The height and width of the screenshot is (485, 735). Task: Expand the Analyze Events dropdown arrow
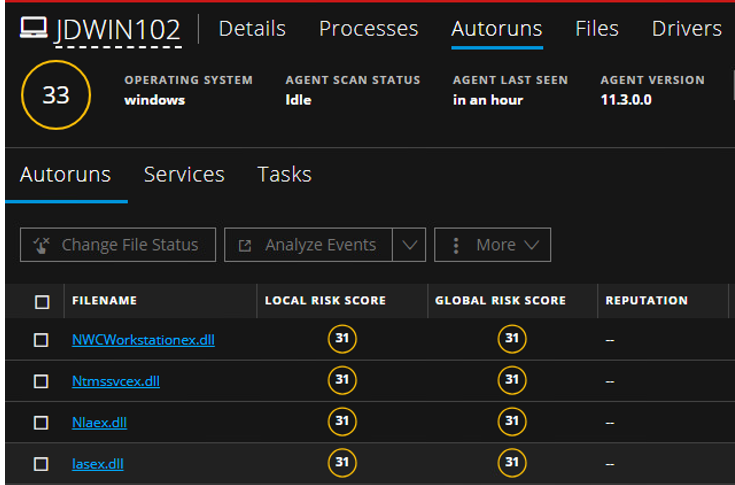(409, 245)
